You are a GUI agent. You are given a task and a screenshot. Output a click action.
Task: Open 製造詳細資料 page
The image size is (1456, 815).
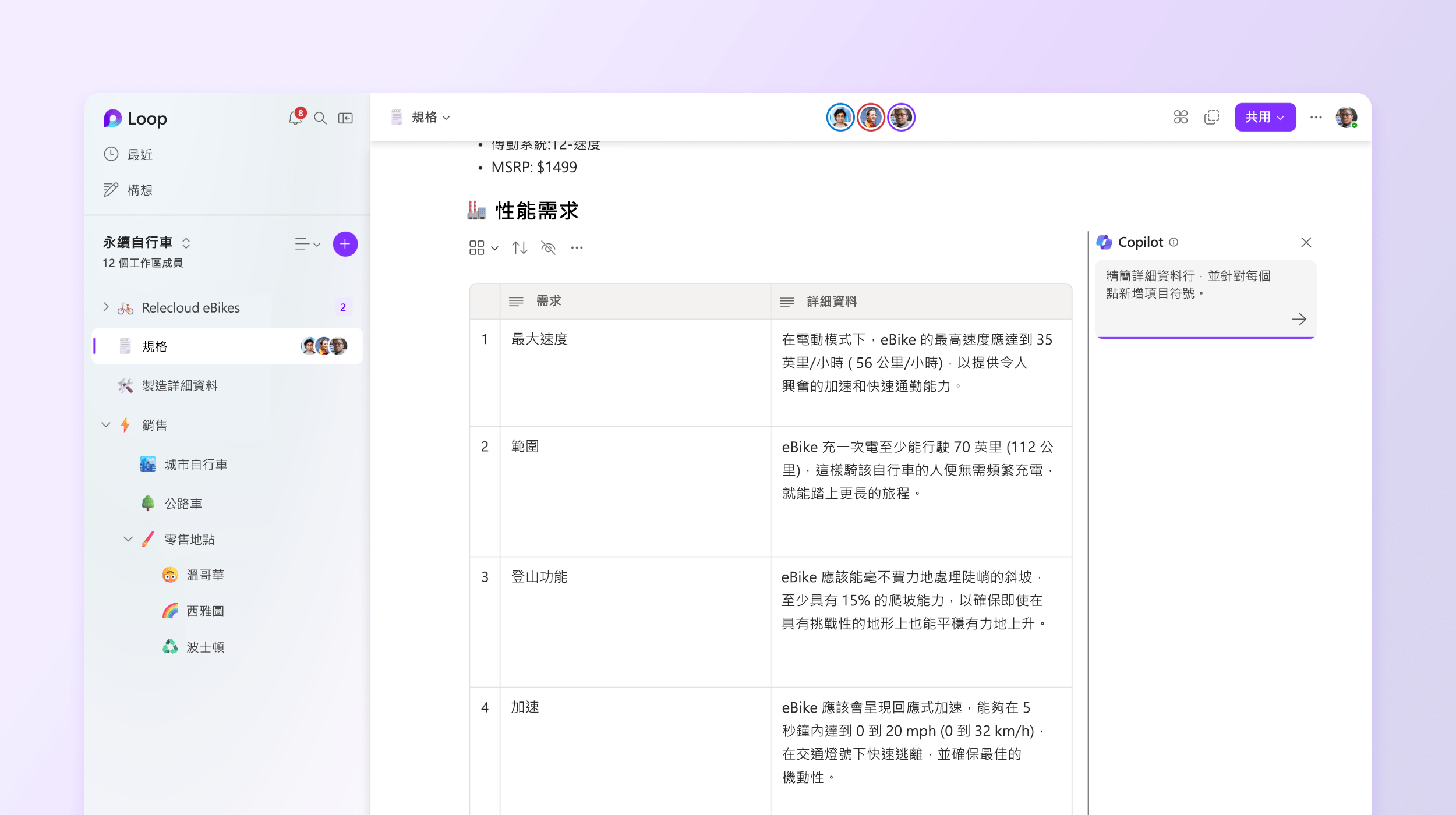[179, 385]
